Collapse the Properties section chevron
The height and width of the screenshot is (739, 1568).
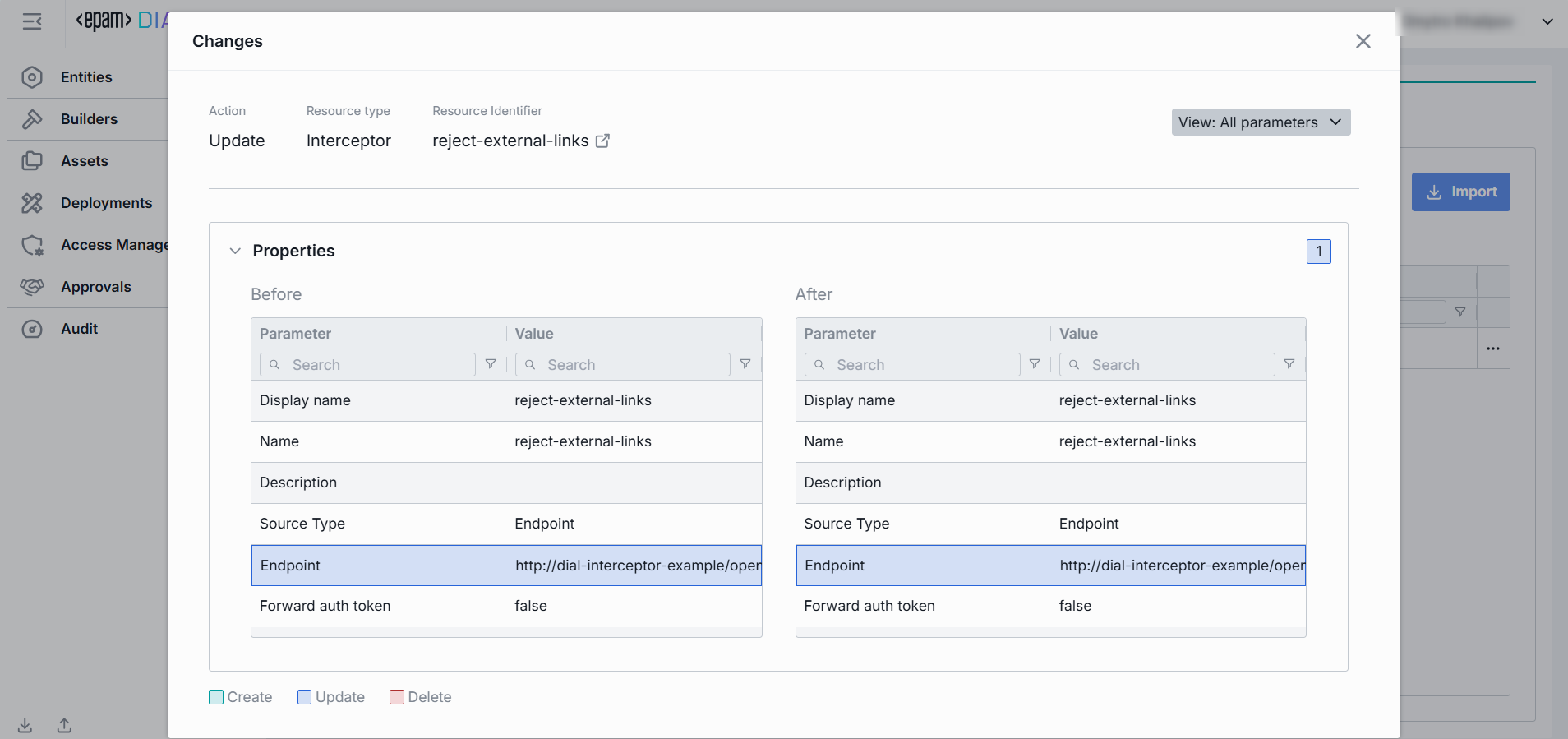pyautogui.click(x=235, y=251)
